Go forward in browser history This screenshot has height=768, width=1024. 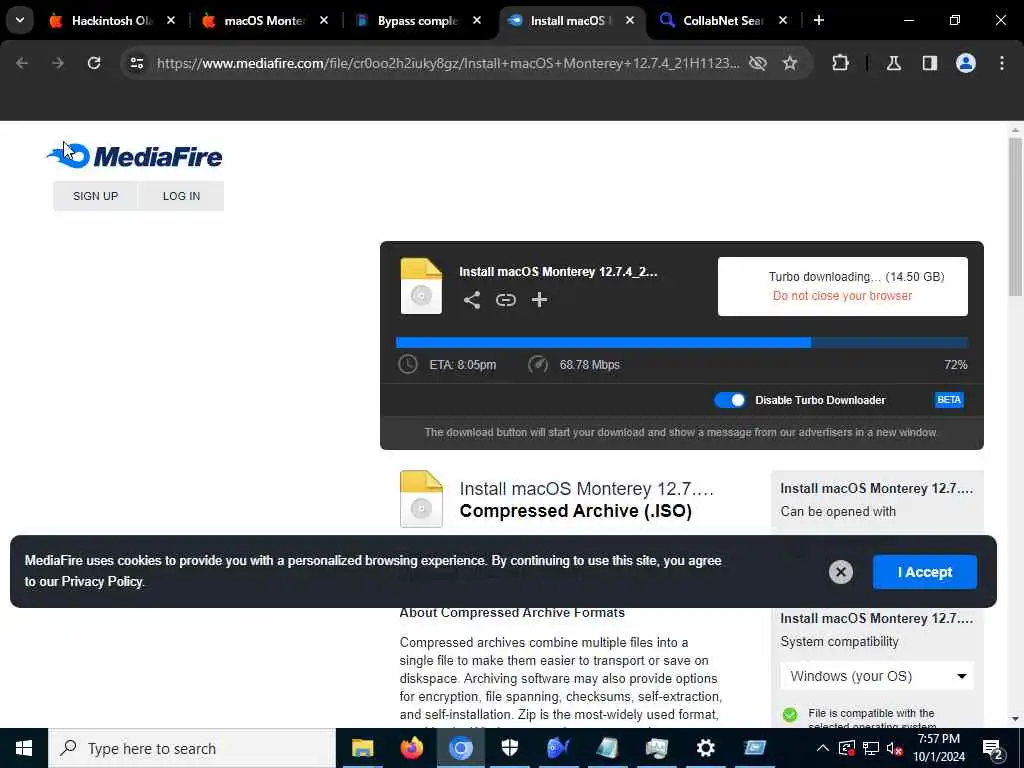click(x=58, y=63)
